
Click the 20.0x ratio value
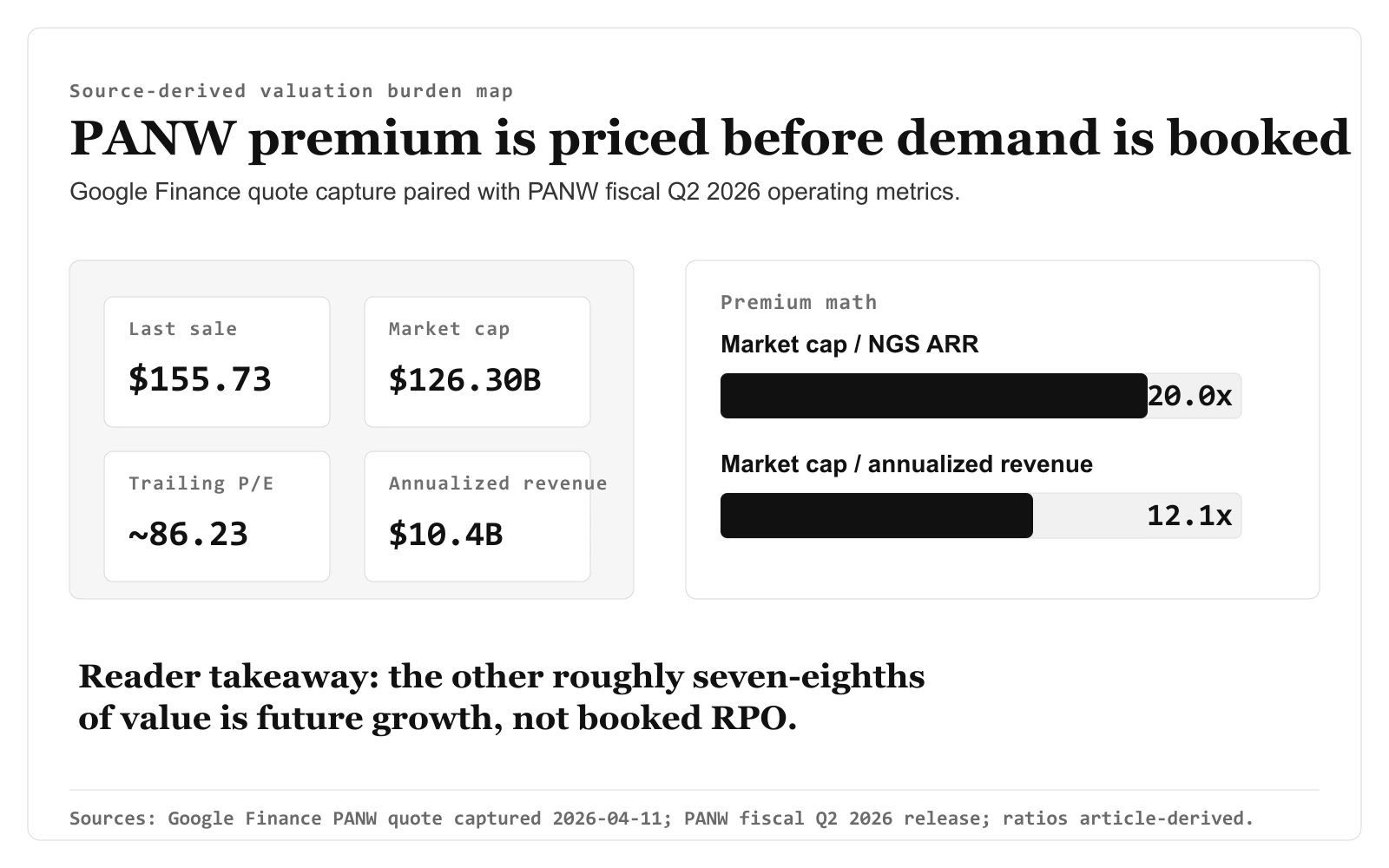point(1189,396)
